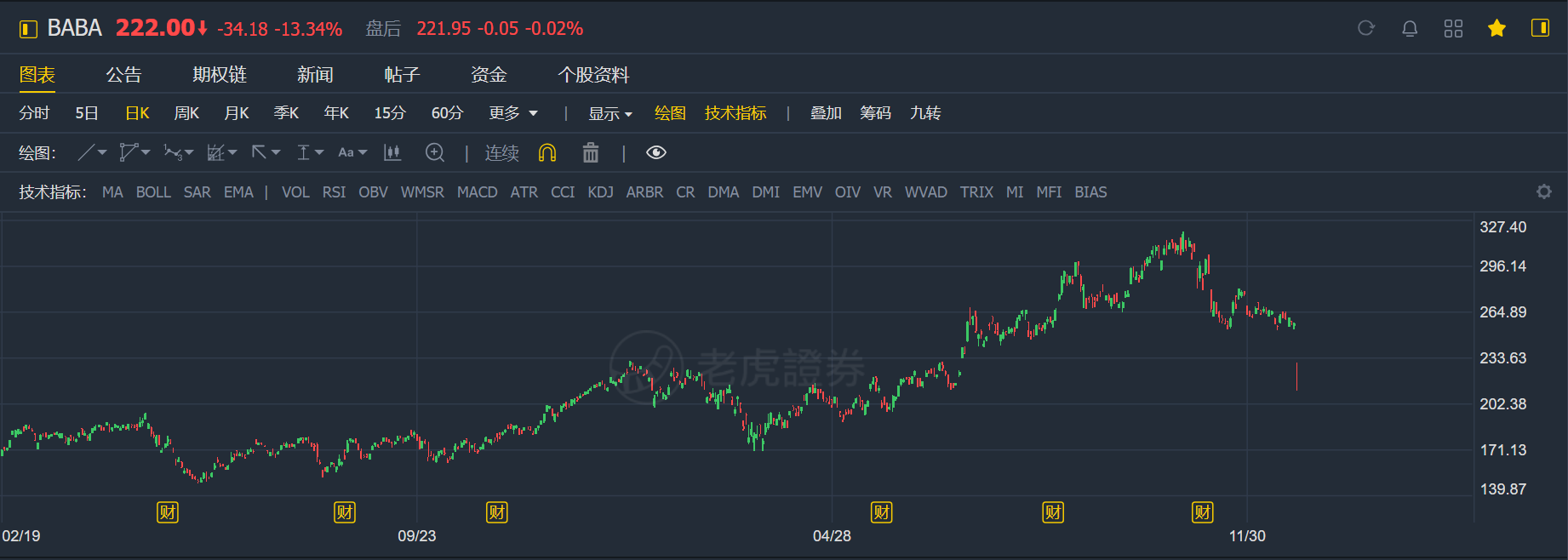Viewport: 1568px width, 560px height.
Task: Toggle drawings visibility with the eye icon
Action: pyautogui.click(x=656, y=152)
